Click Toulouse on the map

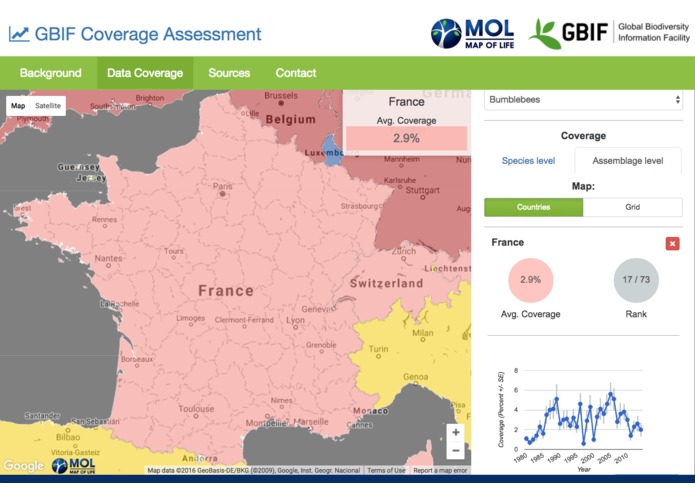point(196,411)
